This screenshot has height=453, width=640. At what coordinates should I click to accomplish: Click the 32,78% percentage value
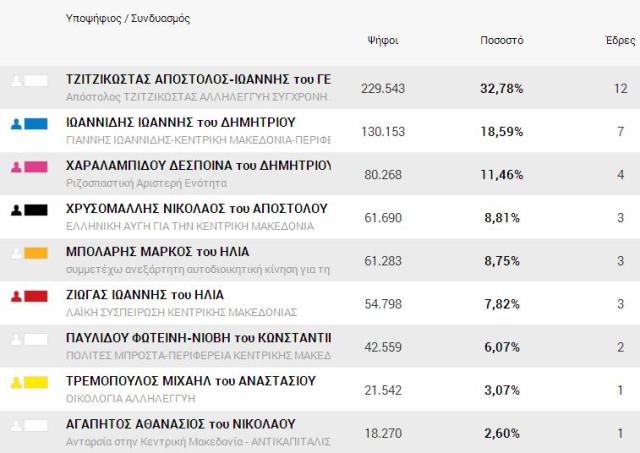(x=501, y=89)
